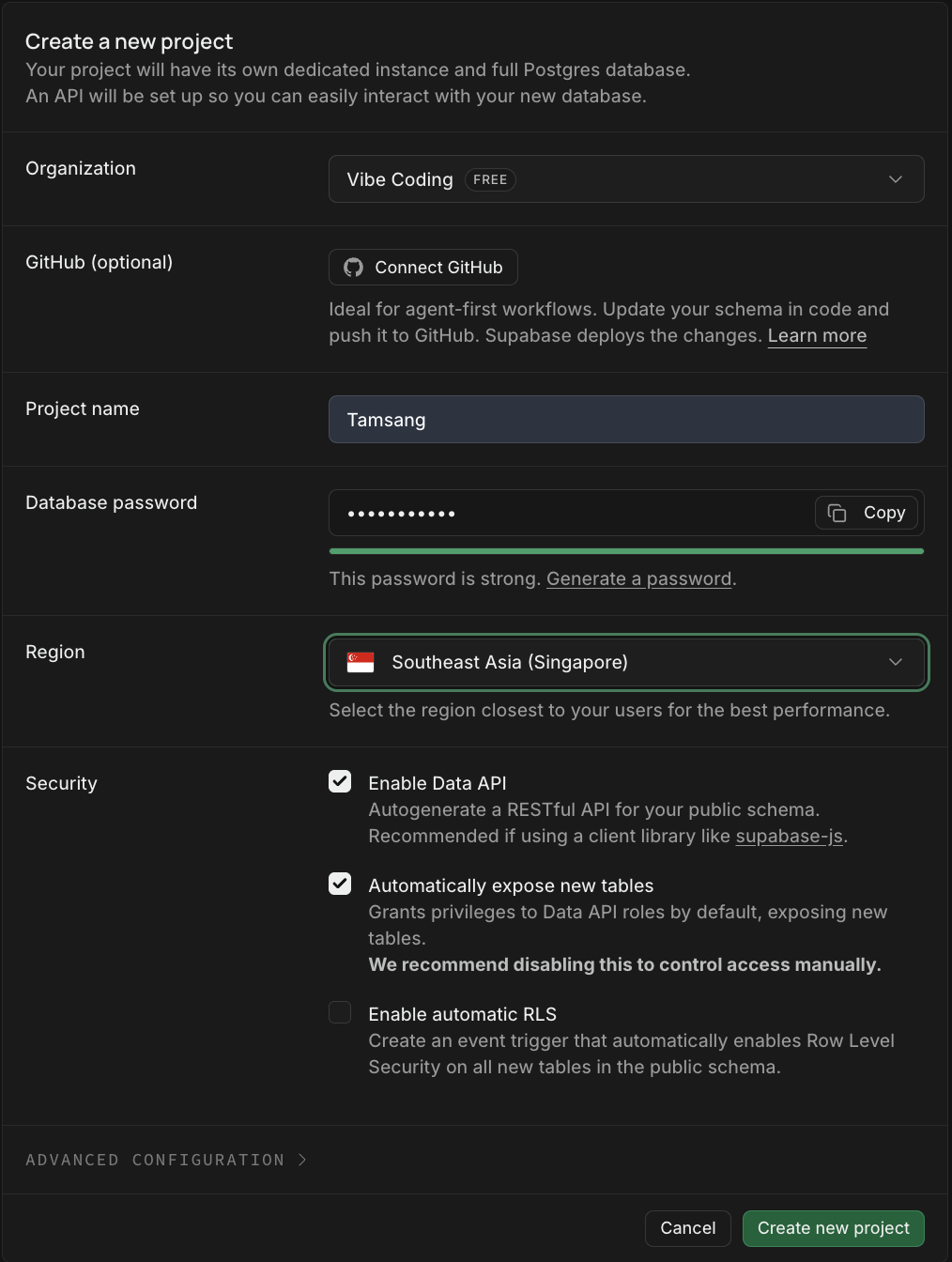Click the GitHub logo icon in the Connect GitHub button

tap(353, 268)
